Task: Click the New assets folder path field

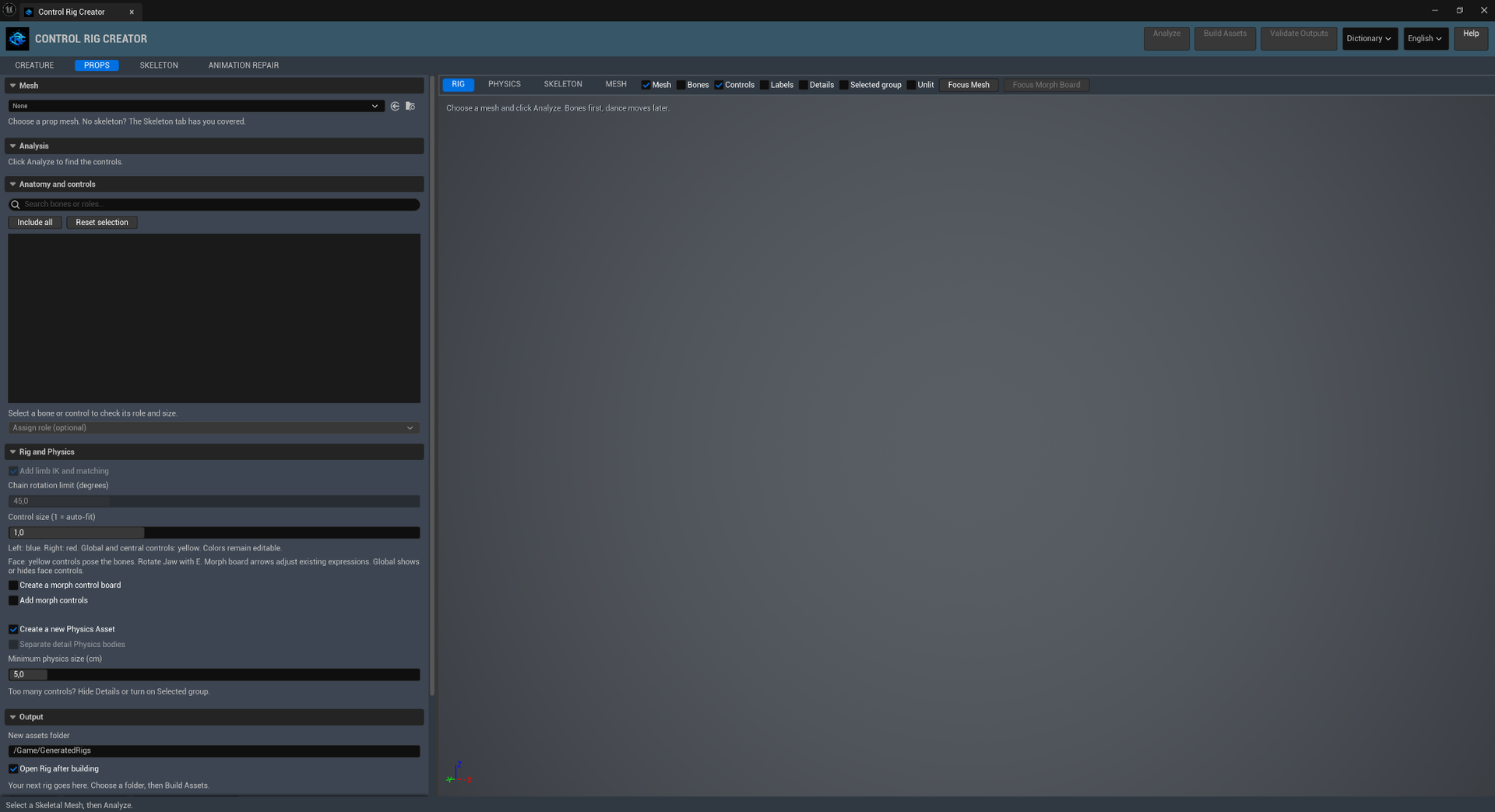Action: [214, 751]
